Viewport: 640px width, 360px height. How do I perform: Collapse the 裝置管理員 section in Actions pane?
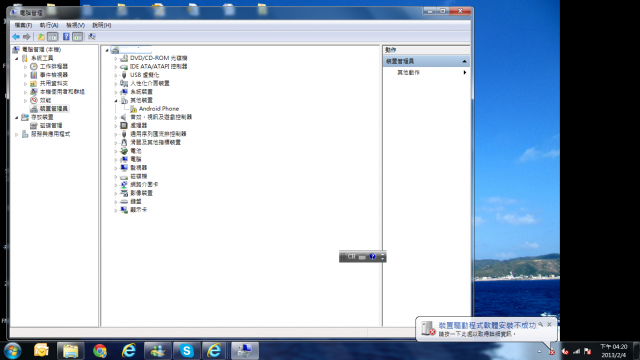coord(464,61)
